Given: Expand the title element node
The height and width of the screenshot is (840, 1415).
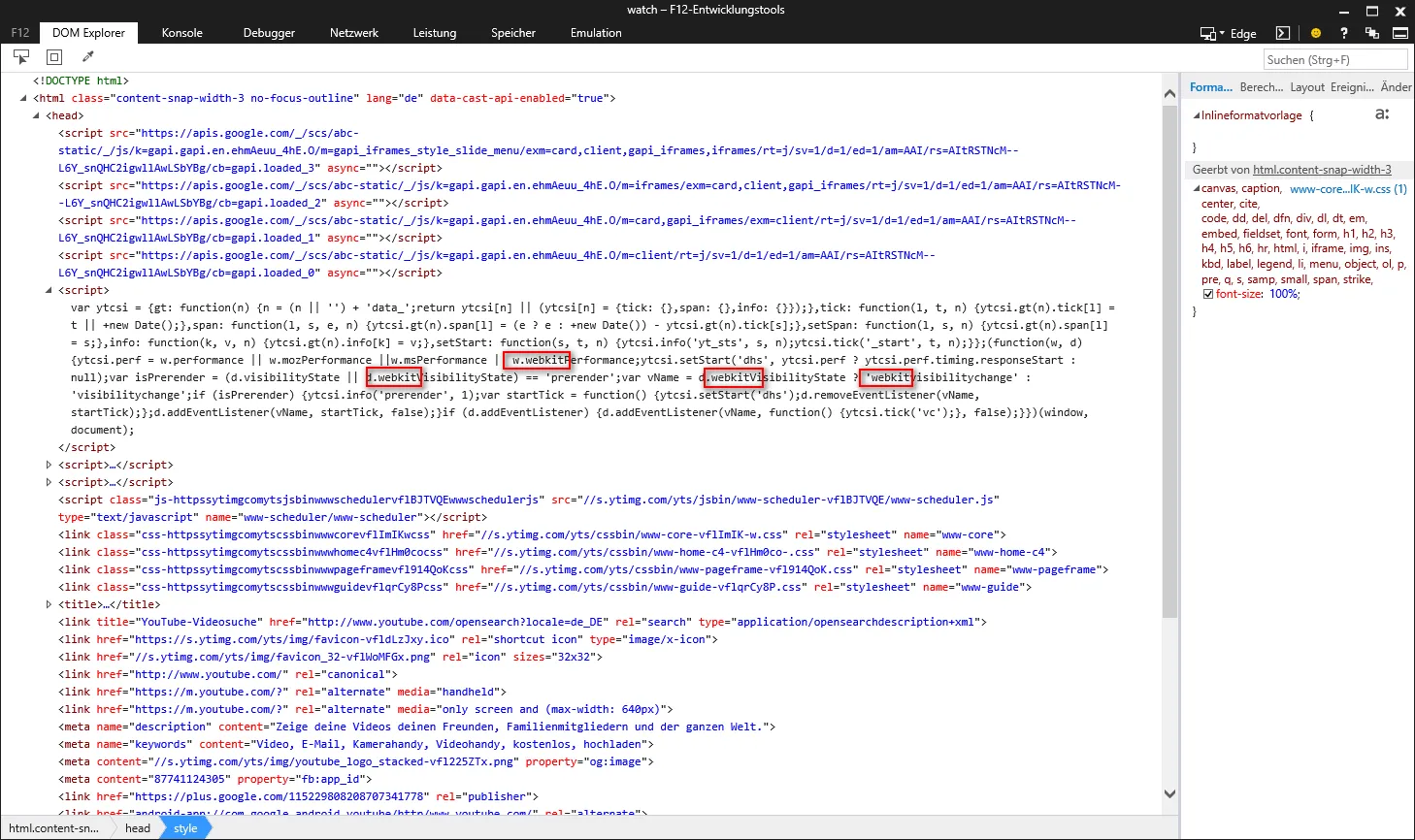Looking at the screenshot, I should [x=49, y=604].
